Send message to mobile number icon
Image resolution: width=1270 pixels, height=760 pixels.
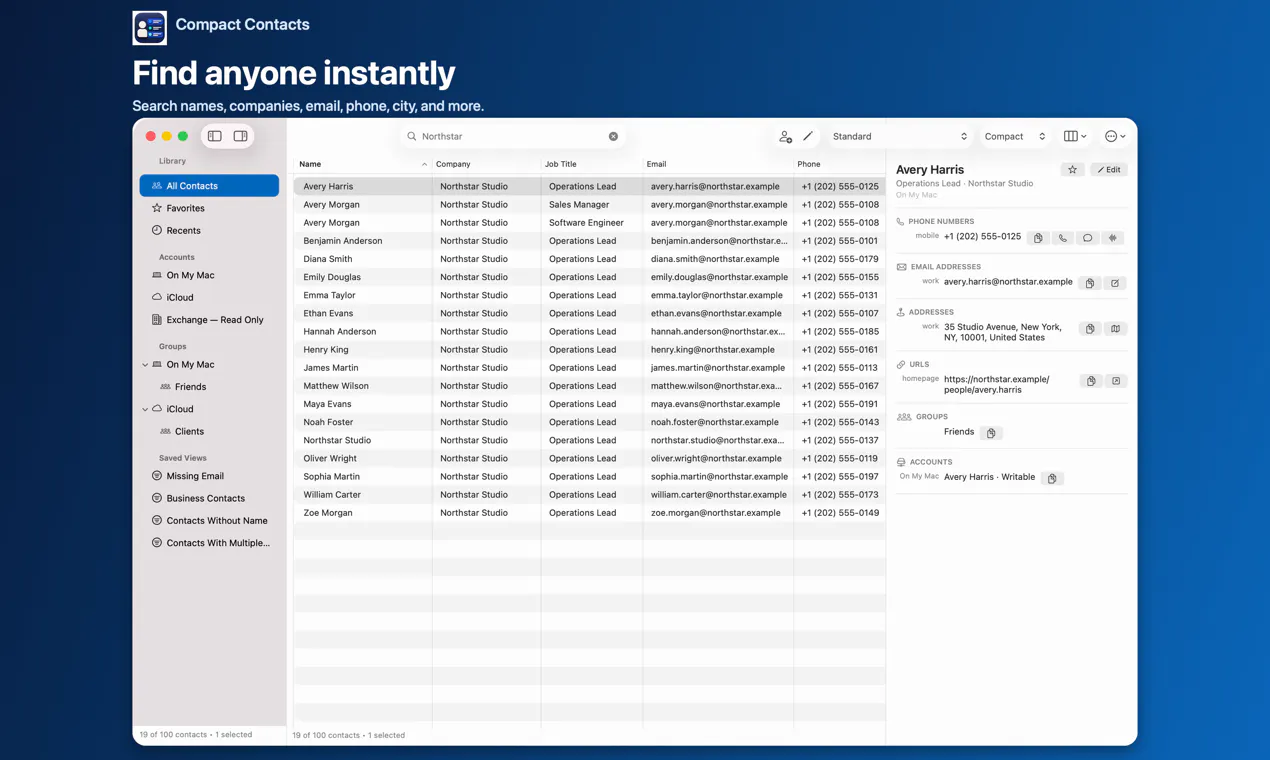(1088, 238)
